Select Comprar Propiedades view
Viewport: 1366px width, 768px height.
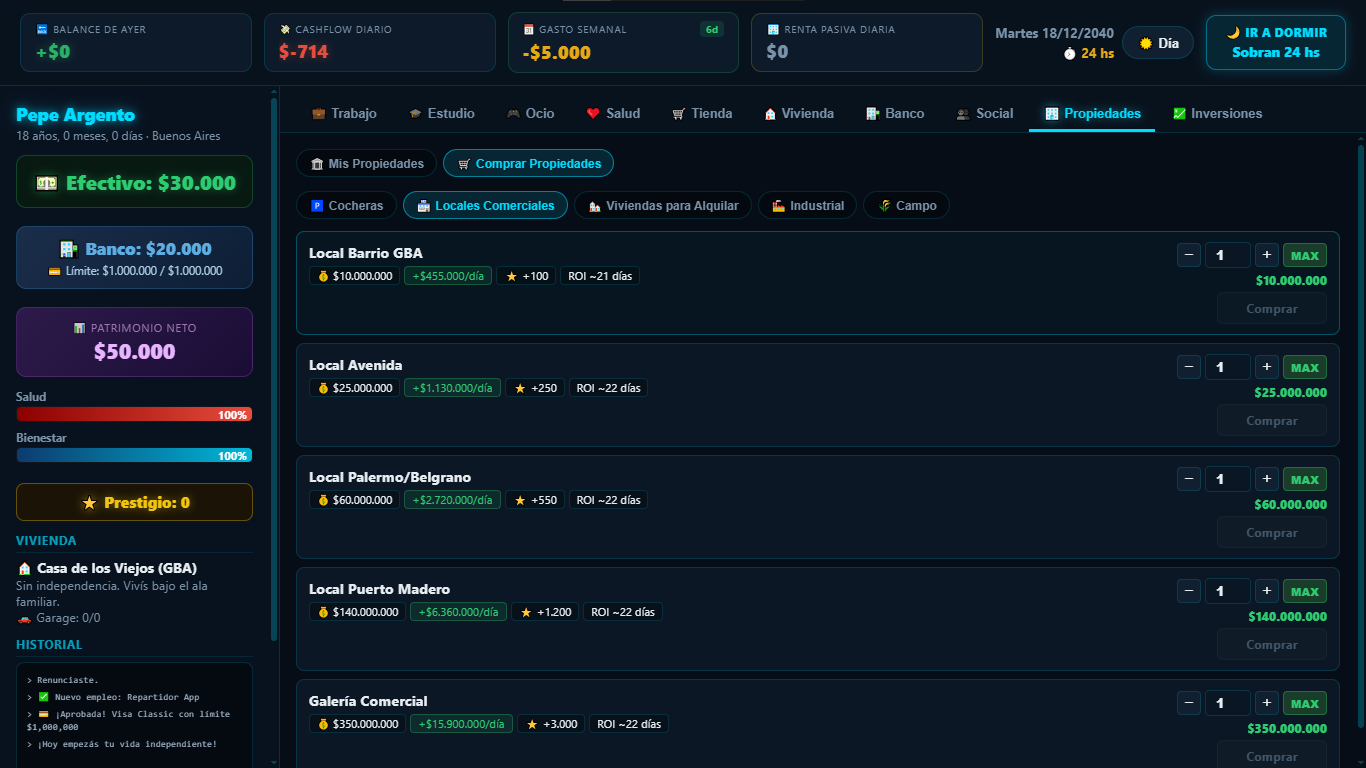(529, 163)
